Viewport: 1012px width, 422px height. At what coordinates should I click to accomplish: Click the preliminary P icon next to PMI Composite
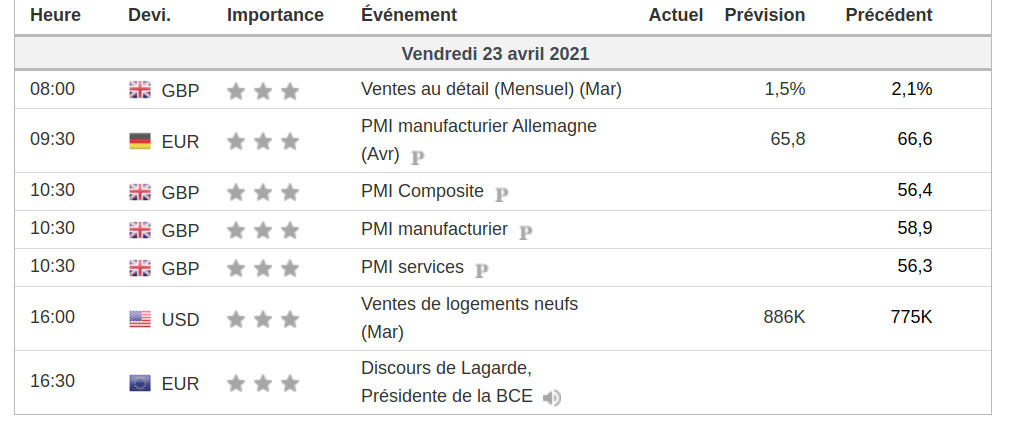click(x=502, y=193)
